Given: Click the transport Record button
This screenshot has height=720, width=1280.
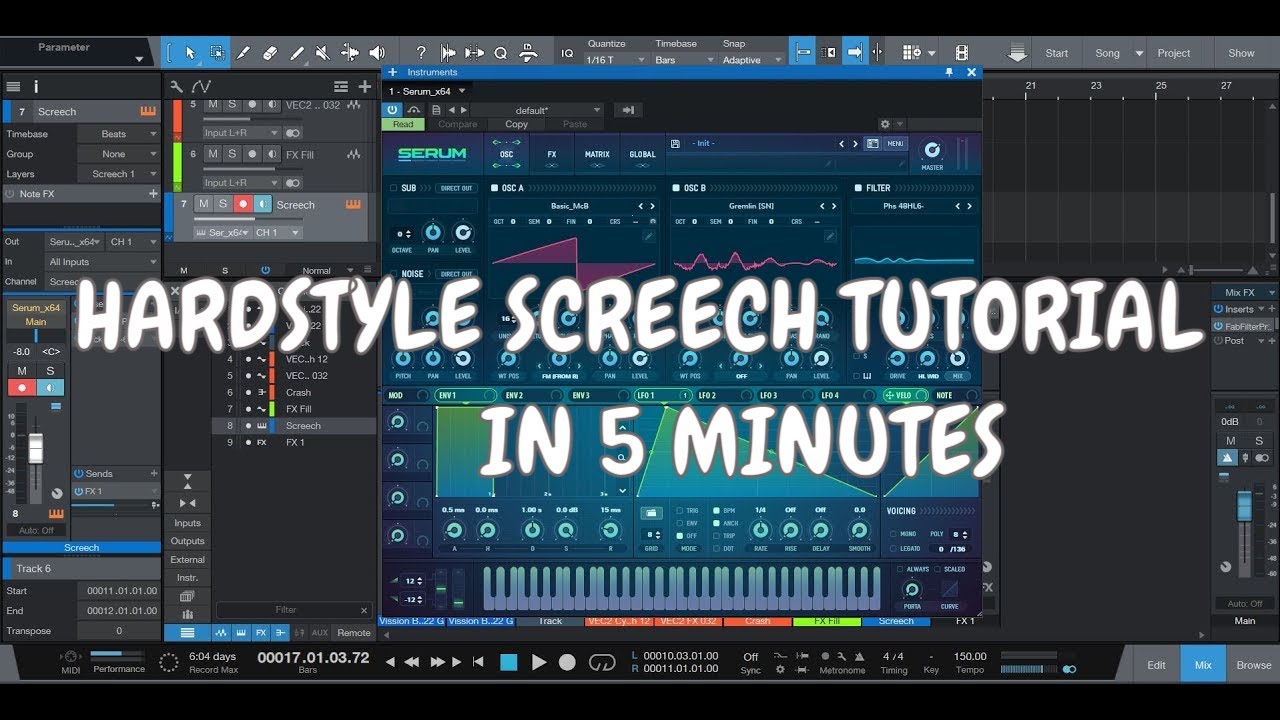Looking at the screenshot, I should (x=567, y=662).
